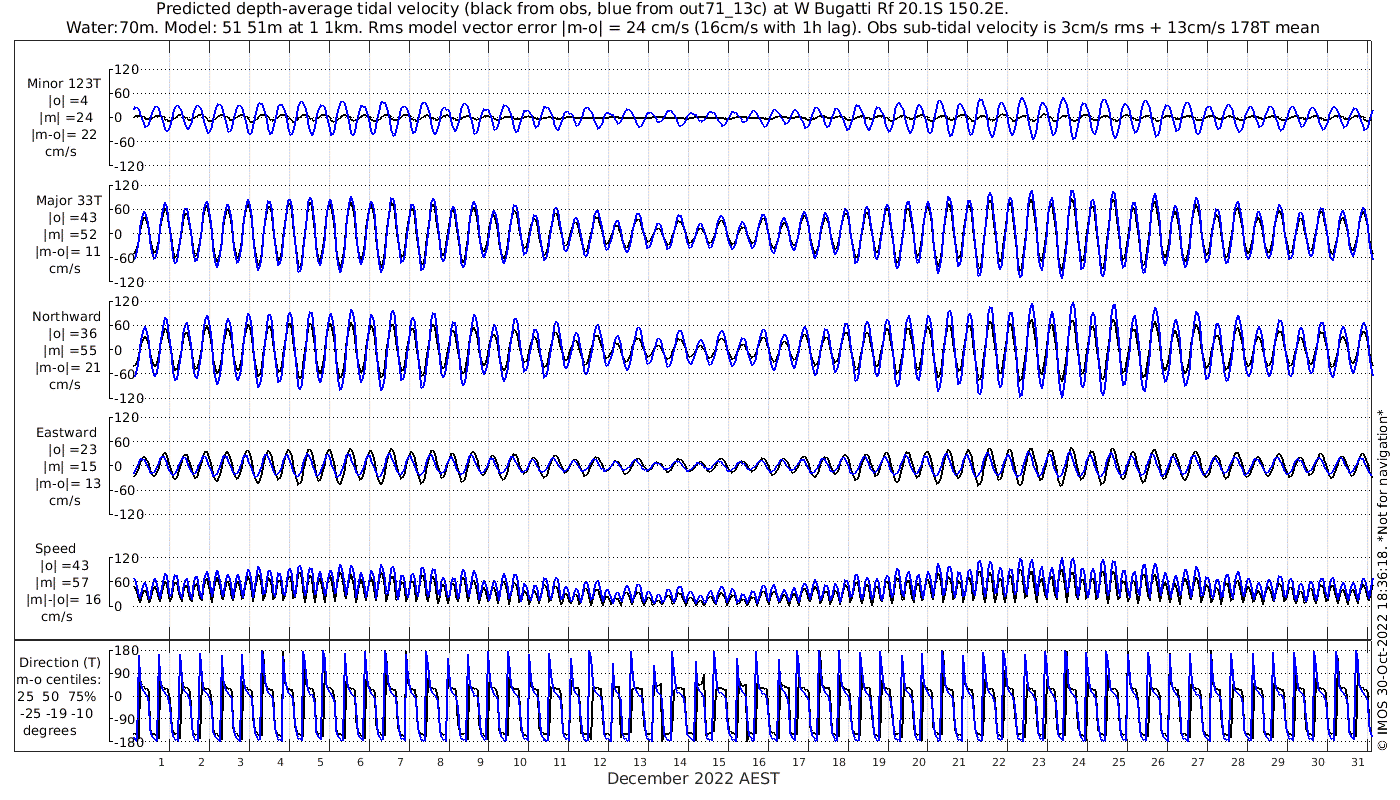Click day "17" on the date axis
The image size is (1400, 800).
click(x=799, y=762)
